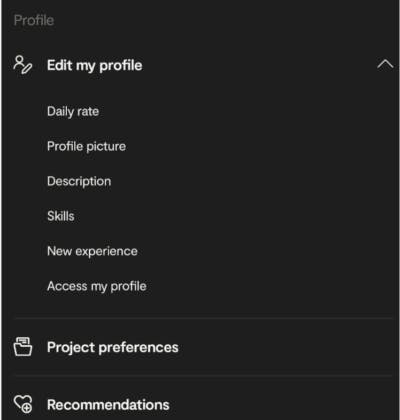
Task: Open the Recommendations menu item
Action: 108,405
